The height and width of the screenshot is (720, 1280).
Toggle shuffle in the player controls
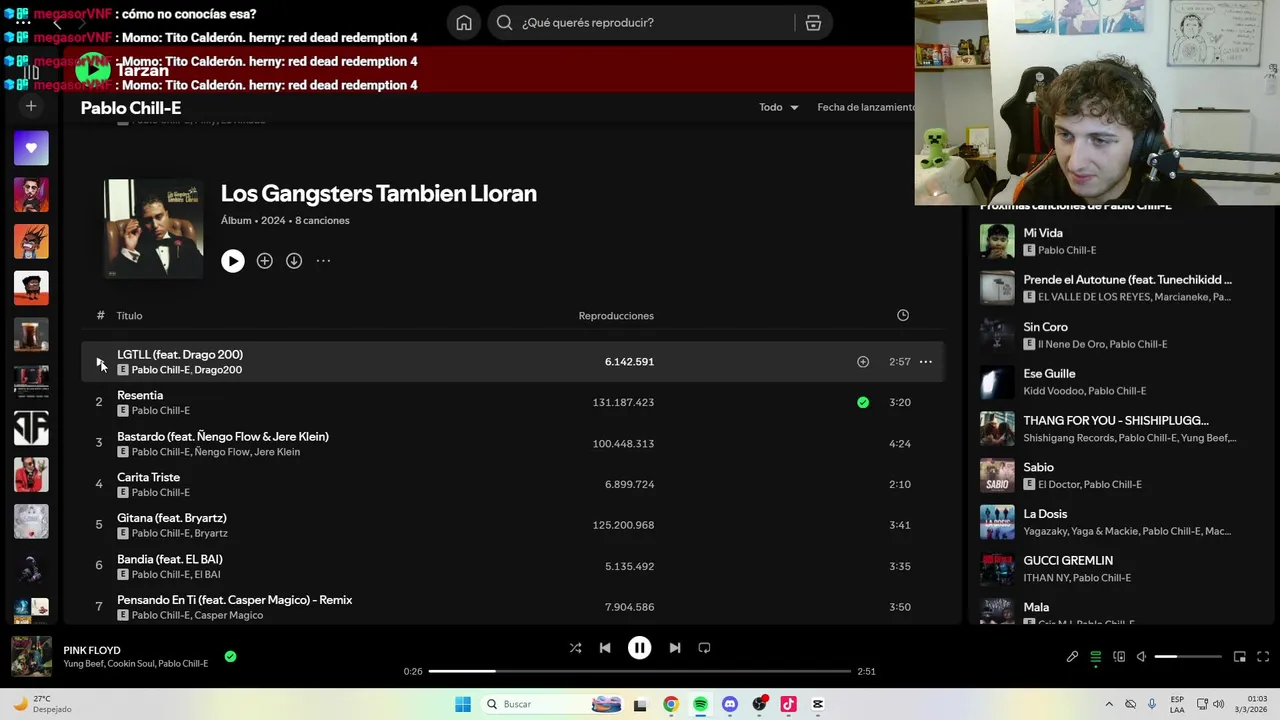(x=575, y=648)
